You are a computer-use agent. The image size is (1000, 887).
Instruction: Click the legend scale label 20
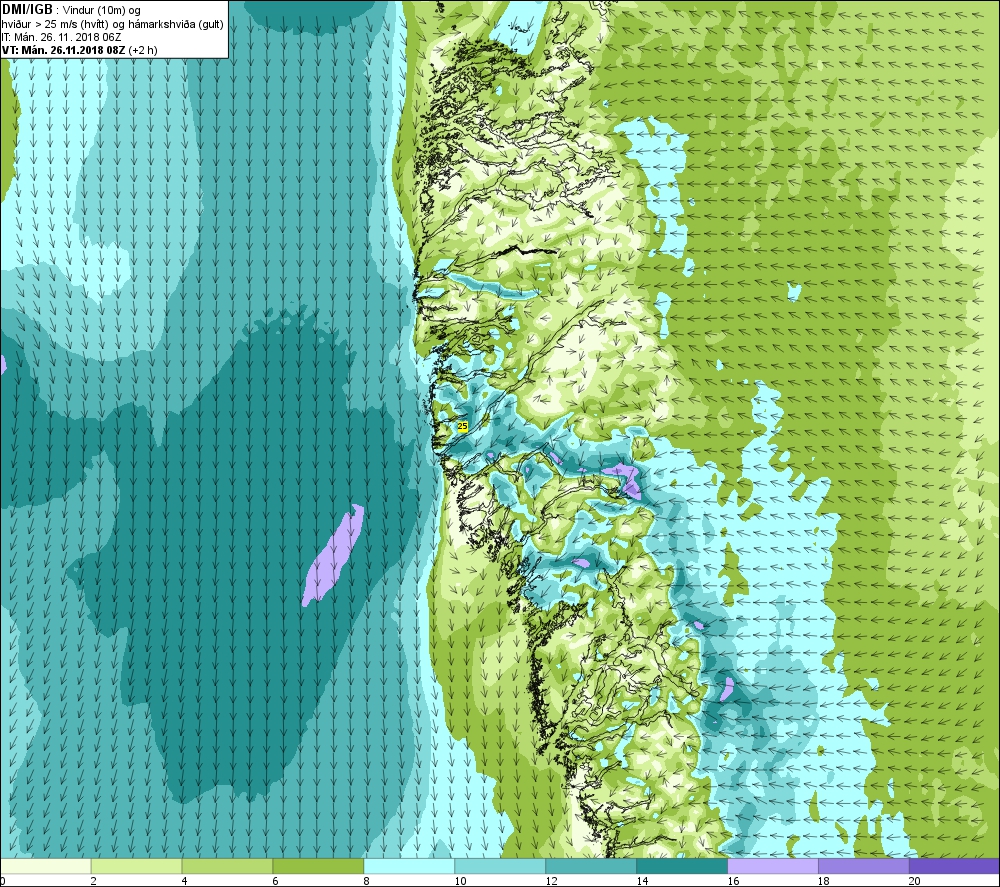coord(915,881)
